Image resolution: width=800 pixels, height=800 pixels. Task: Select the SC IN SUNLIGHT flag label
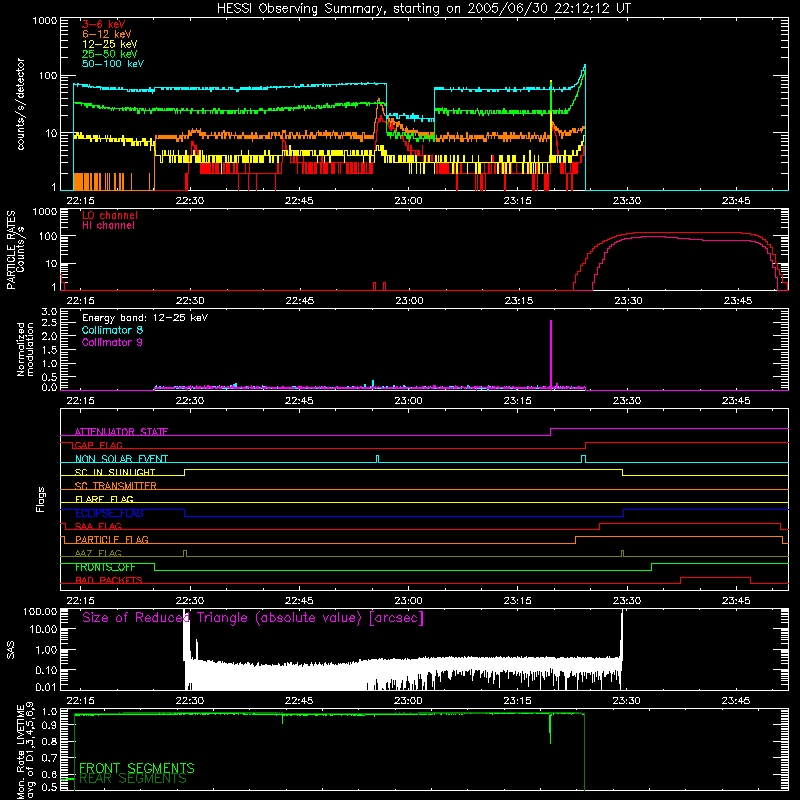(x=115, y=472)
